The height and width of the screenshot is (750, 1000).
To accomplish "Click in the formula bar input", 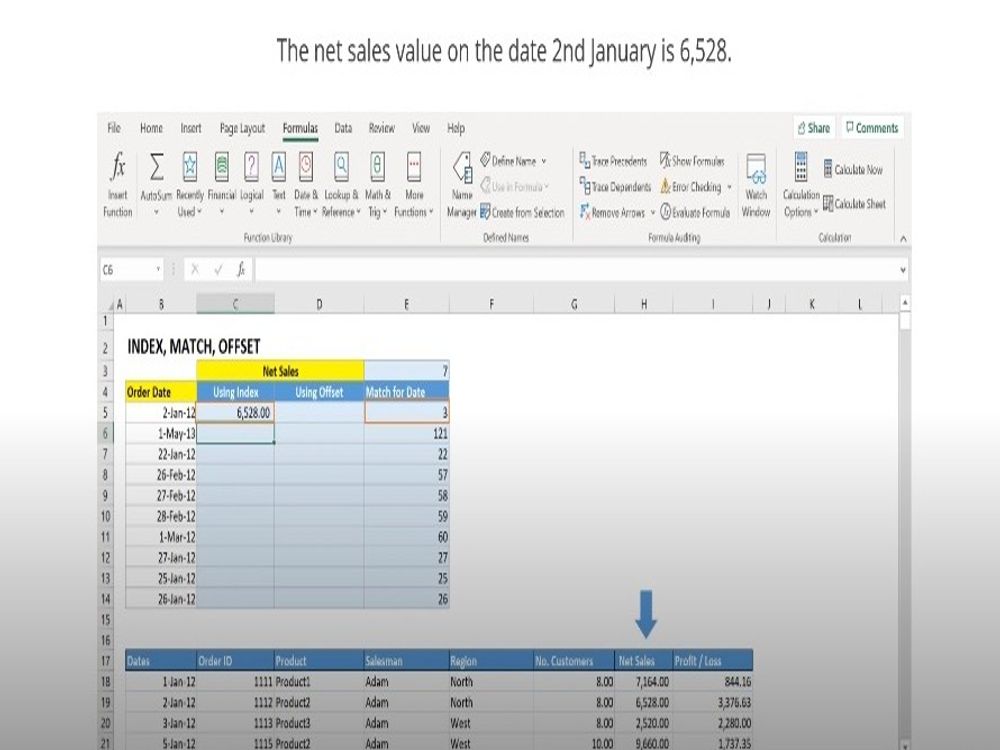I will (575, 270).
